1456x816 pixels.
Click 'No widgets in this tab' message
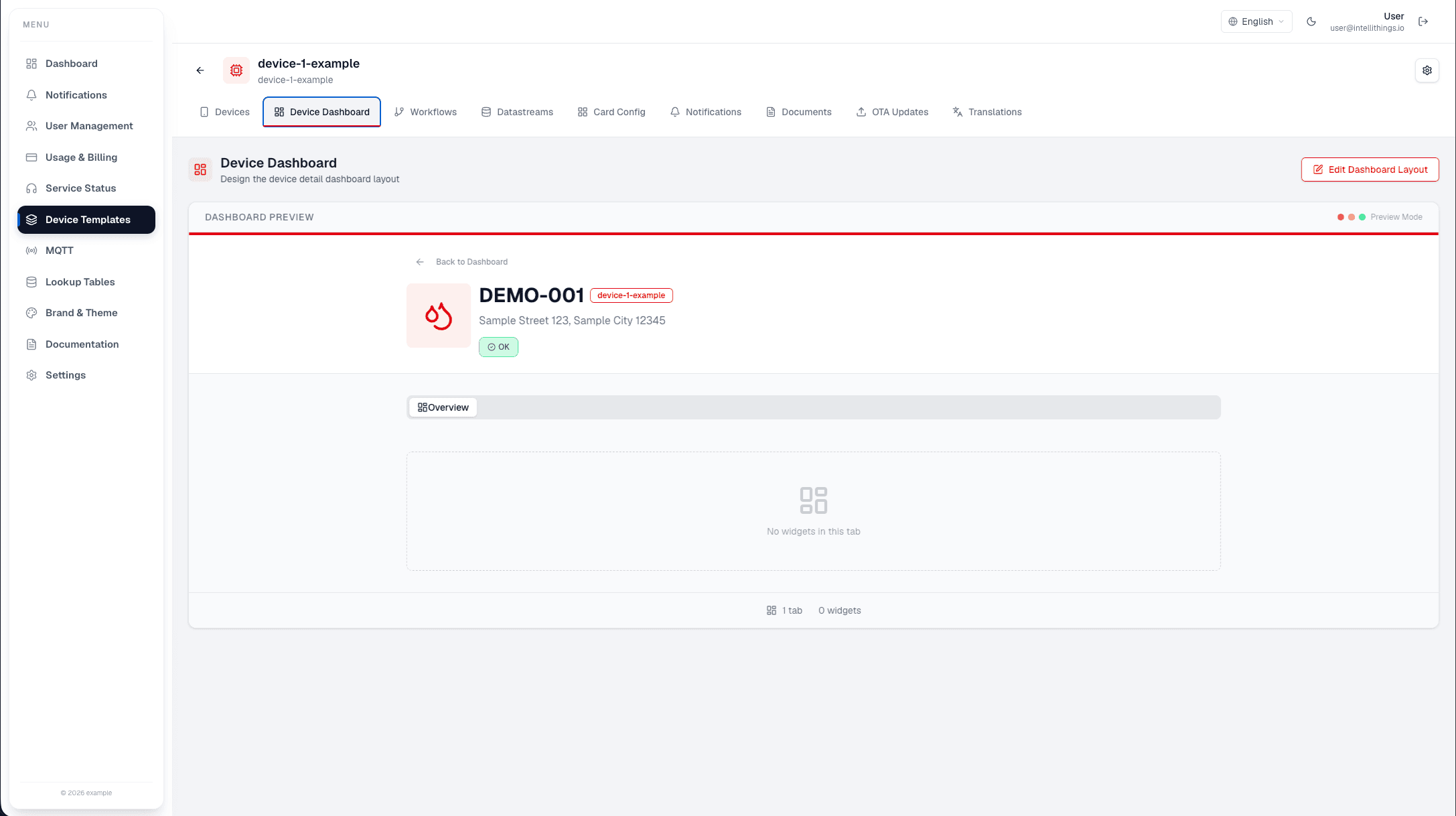814,531
